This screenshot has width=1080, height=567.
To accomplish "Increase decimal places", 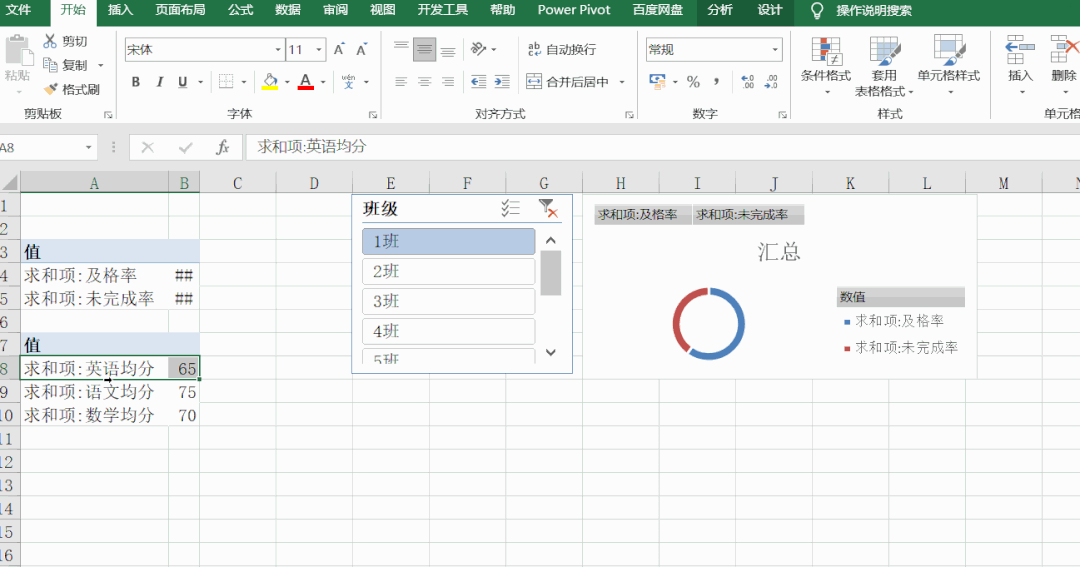I will (748, 82).
